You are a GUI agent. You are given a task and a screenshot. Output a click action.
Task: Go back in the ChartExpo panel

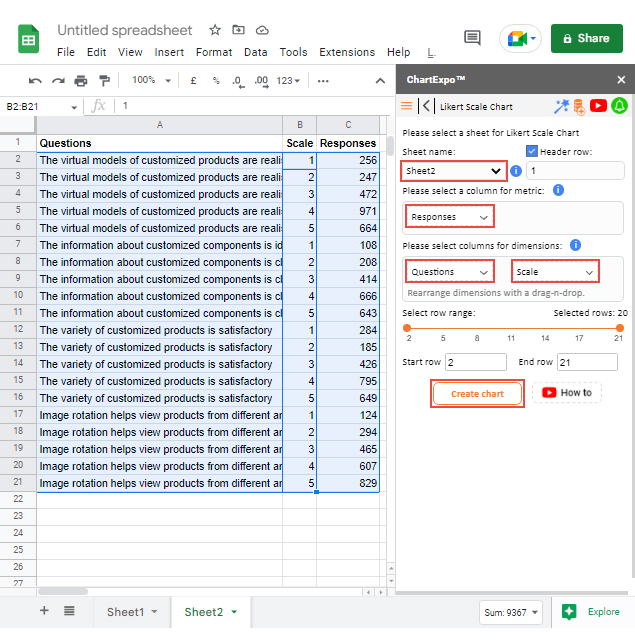426,106
